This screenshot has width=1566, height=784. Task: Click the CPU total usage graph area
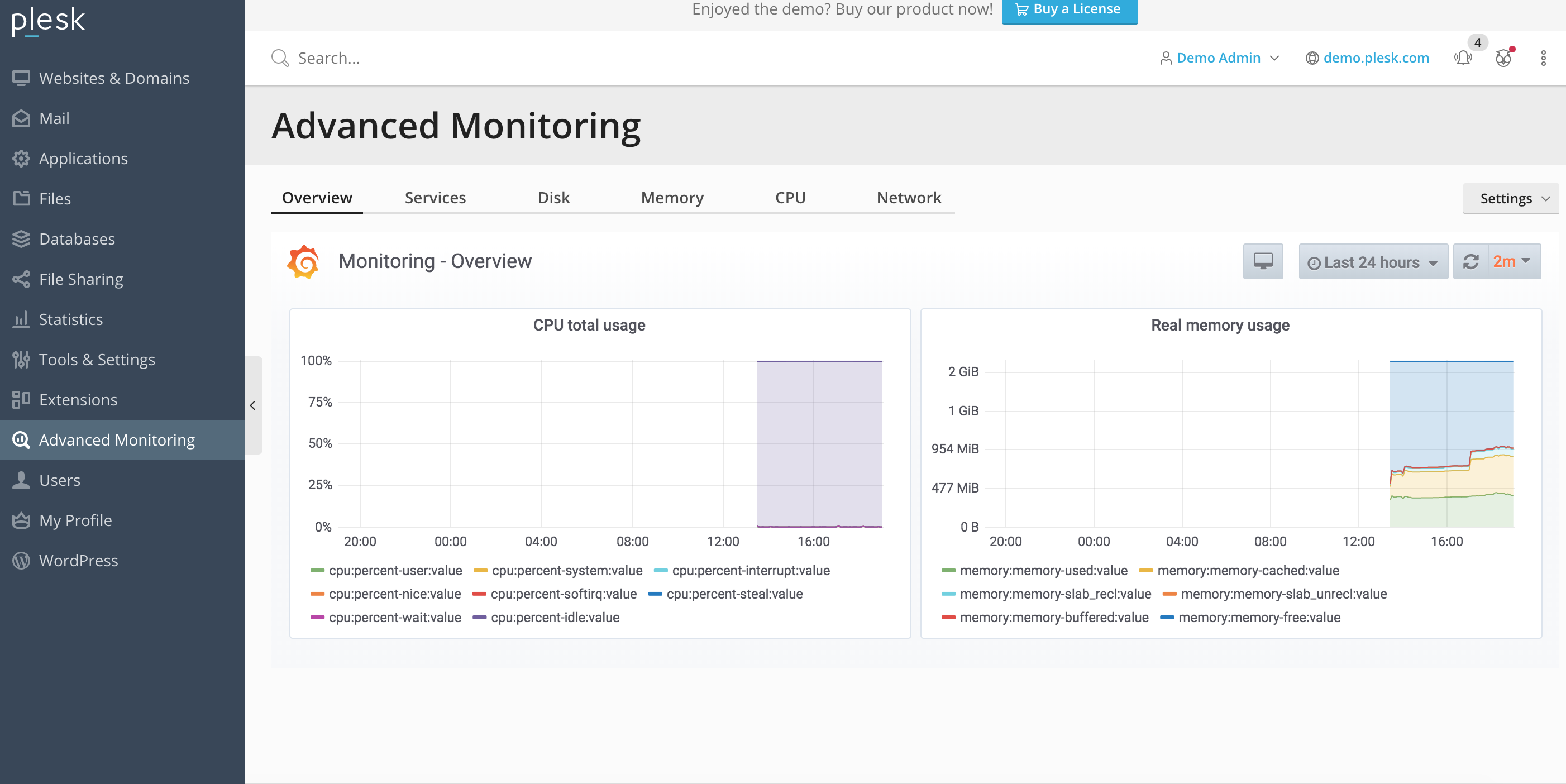610,444
